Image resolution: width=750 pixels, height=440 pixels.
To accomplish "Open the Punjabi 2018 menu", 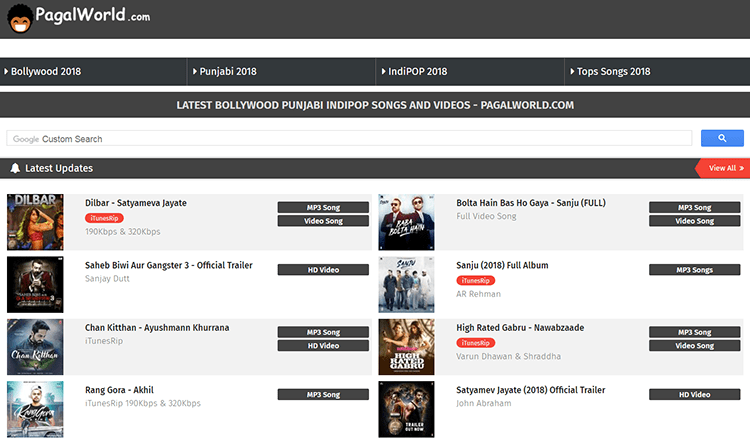I will pos(281,72).
